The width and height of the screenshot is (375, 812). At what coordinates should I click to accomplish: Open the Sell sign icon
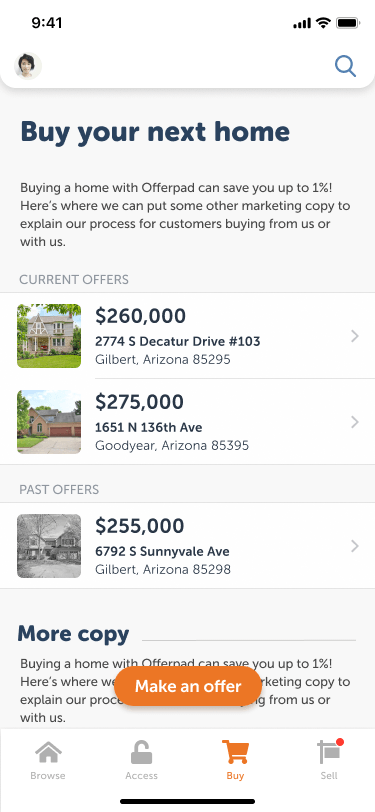[x=328, y=752]
